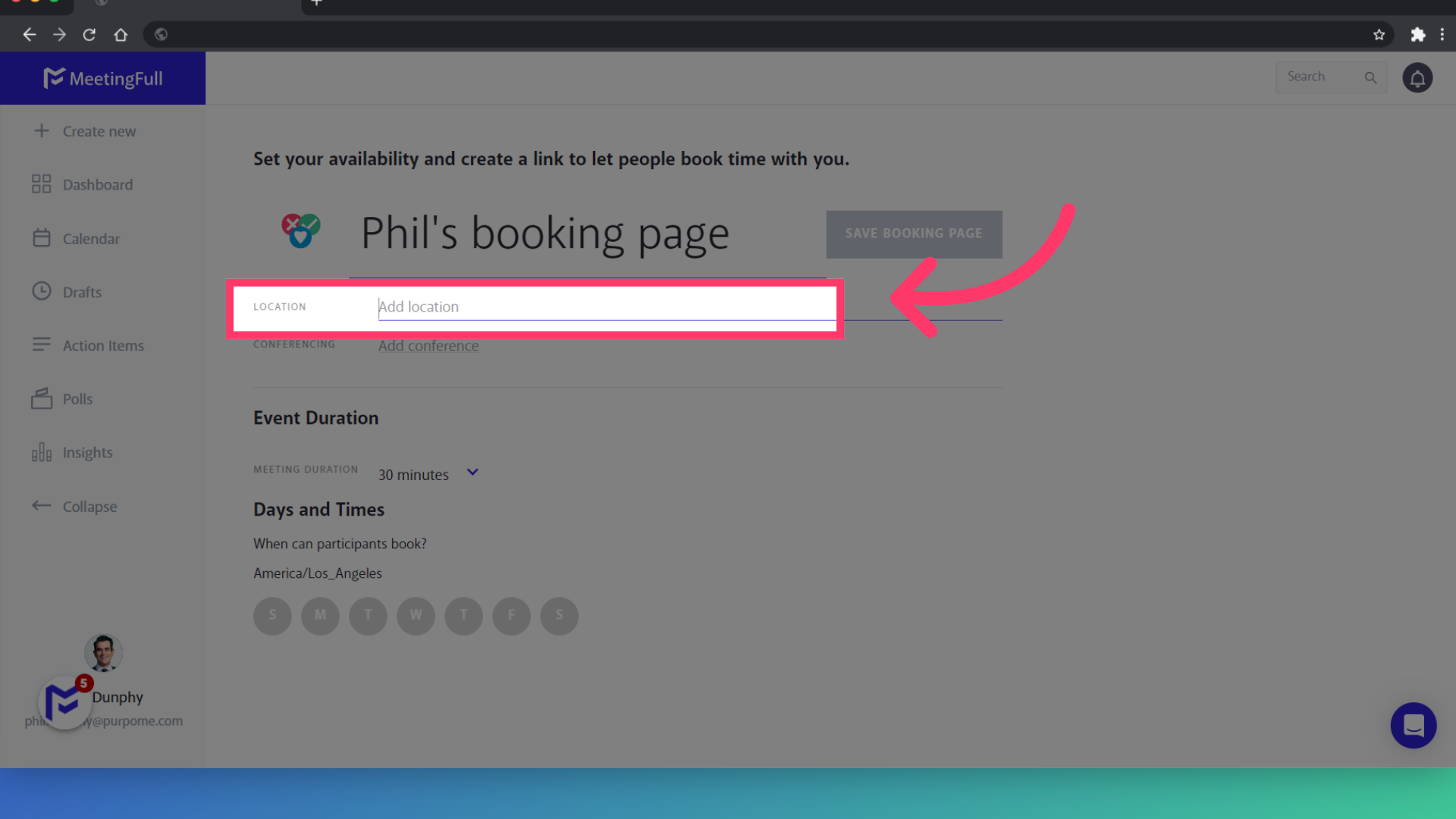Click the booking page hearts icon
Screen dimensions: 1456x819
[301, 231]
